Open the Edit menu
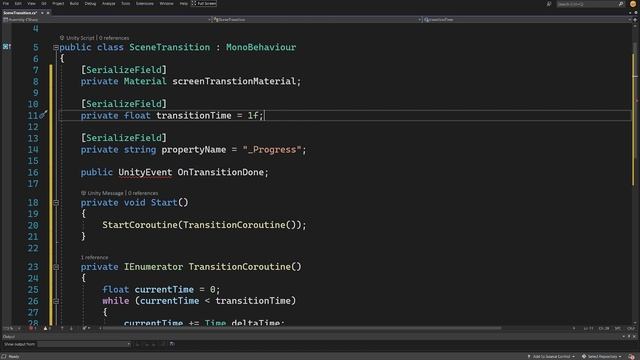640x360 pixels. (x=18, y=3)
